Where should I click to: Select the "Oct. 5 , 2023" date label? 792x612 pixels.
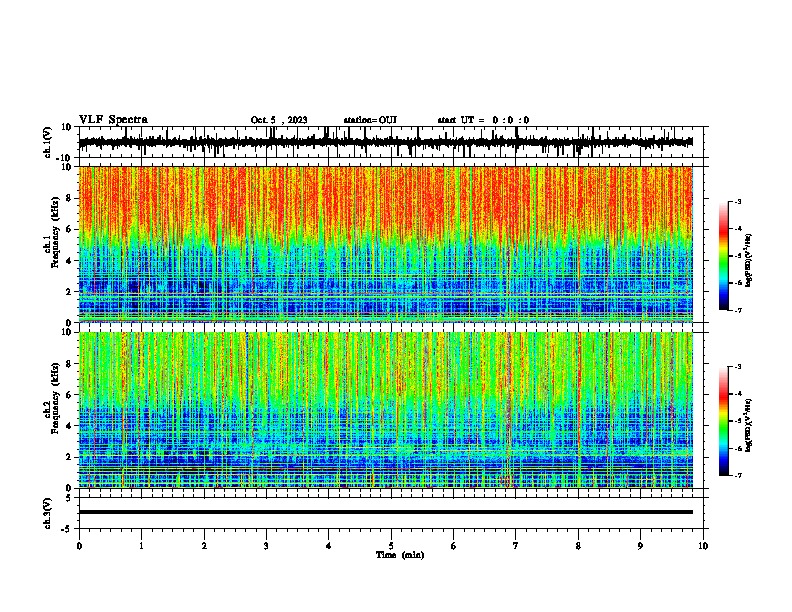[x=279, y=120]
